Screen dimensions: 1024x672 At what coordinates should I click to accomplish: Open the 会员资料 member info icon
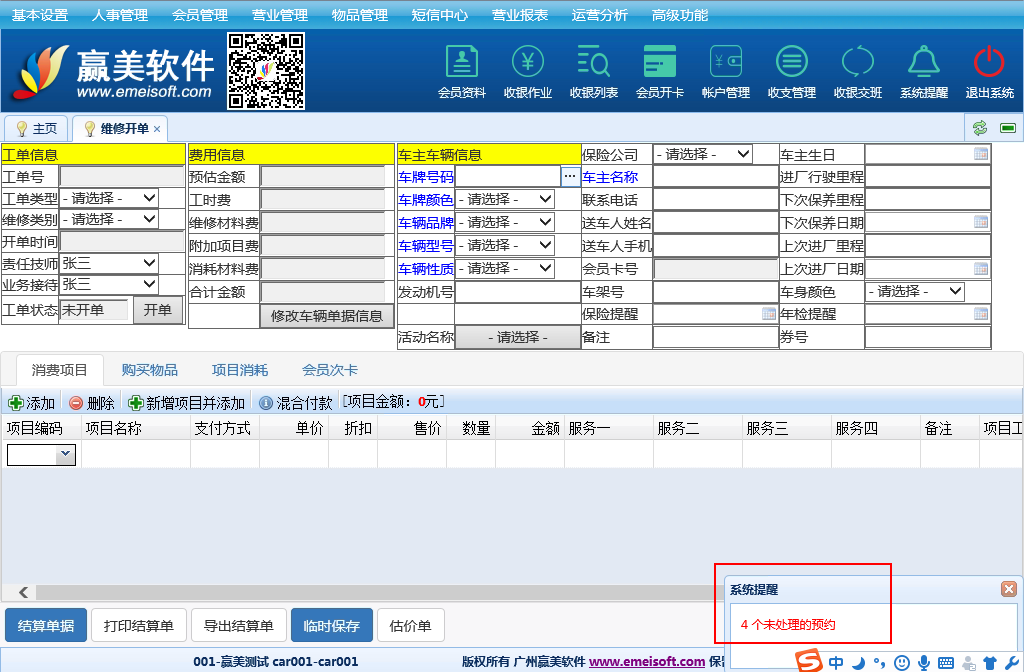click(x=461, y=63)
